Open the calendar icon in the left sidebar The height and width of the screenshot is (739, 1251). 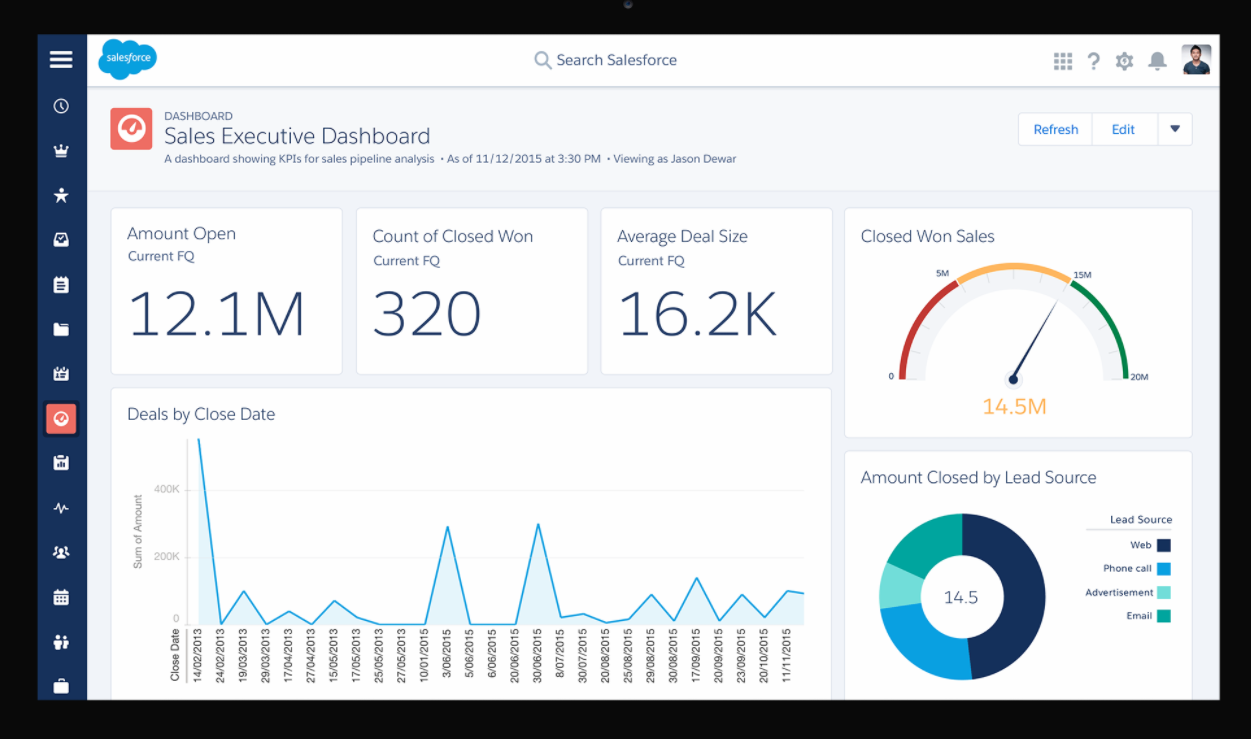click(61, 597)
